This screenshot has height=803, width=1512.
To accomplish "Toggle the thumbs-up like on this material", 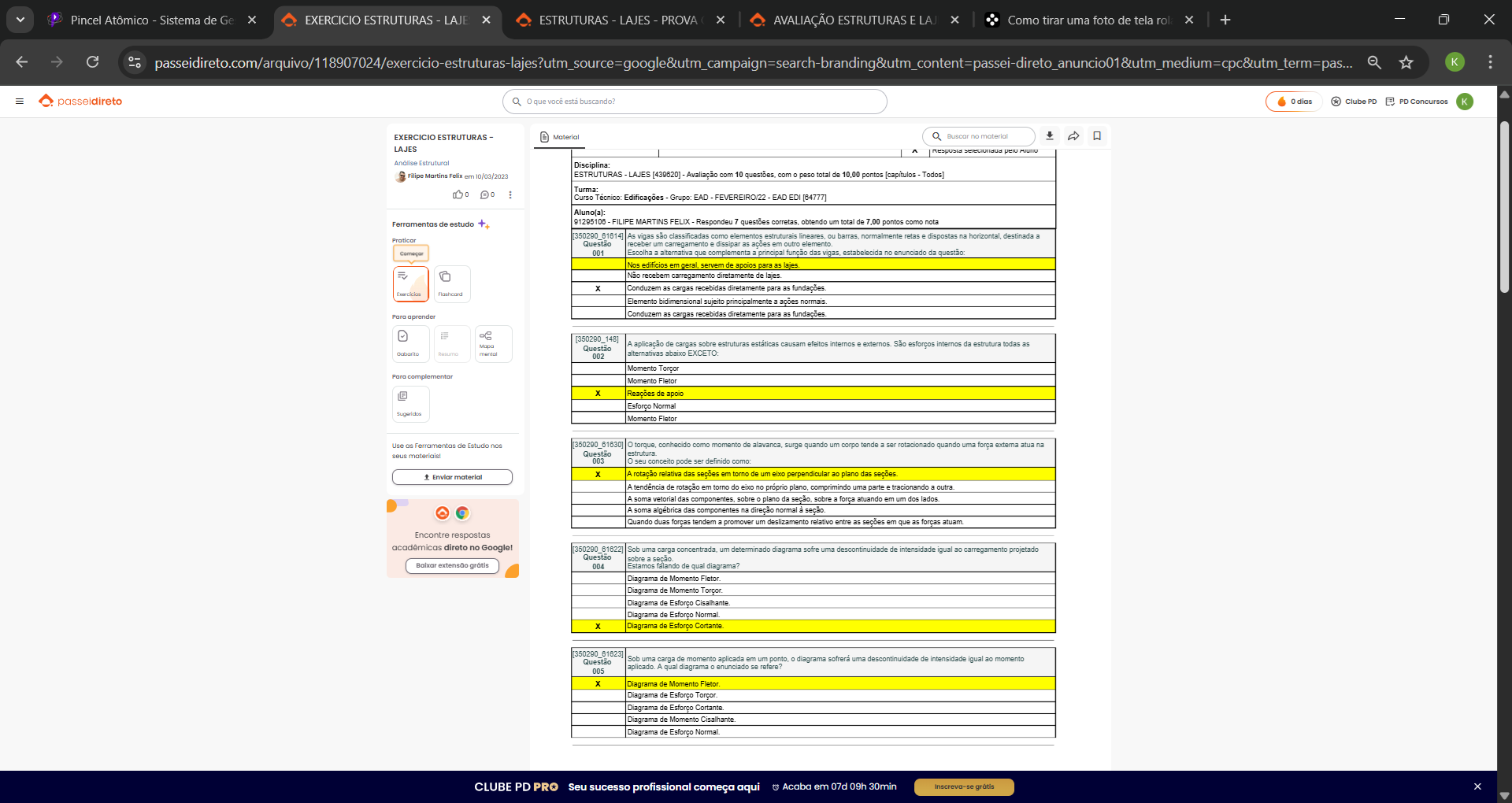I will (x=458, y=194).
